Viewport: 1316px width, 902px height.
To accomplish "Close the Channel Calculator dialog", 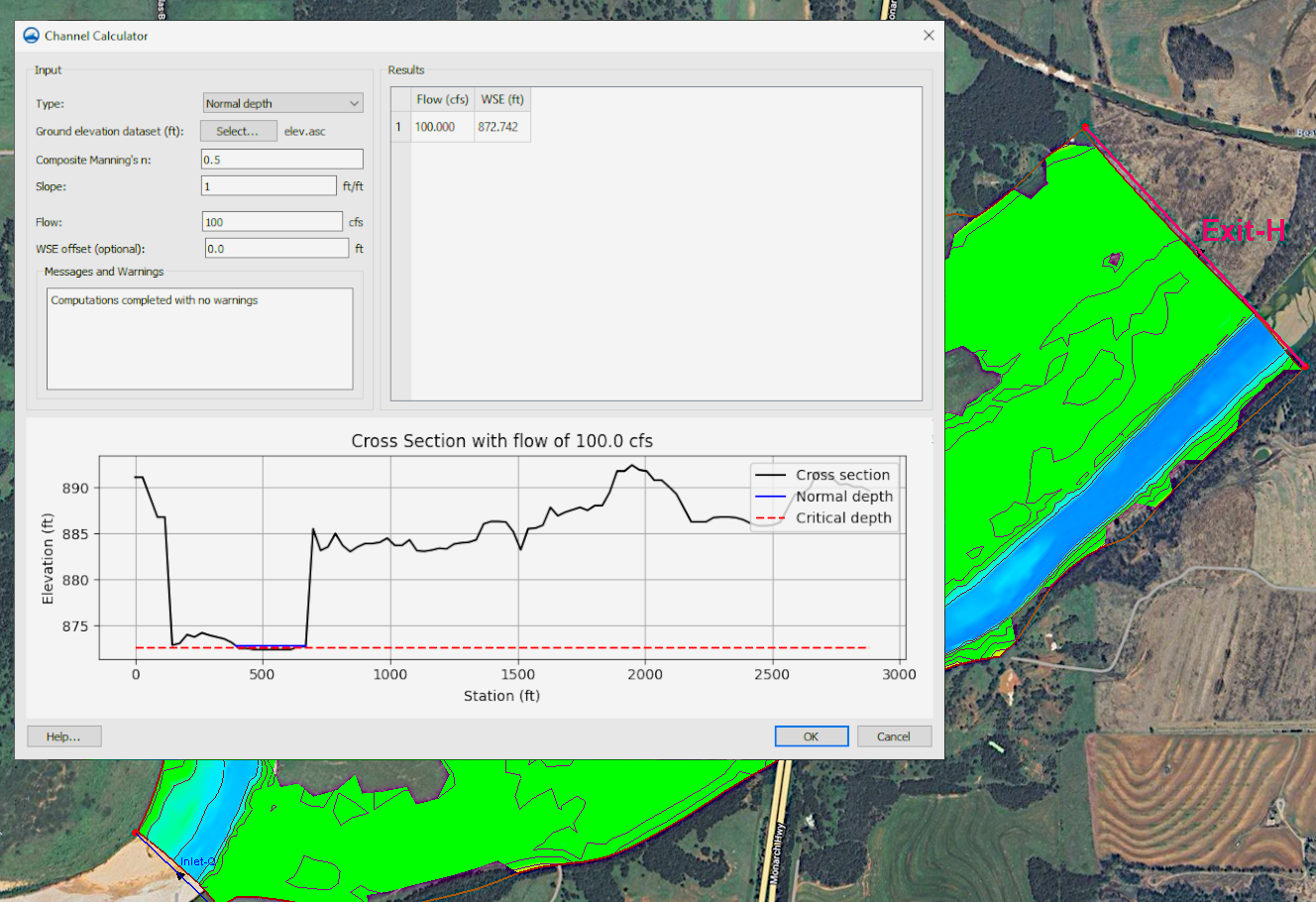I will click(929, 36).
